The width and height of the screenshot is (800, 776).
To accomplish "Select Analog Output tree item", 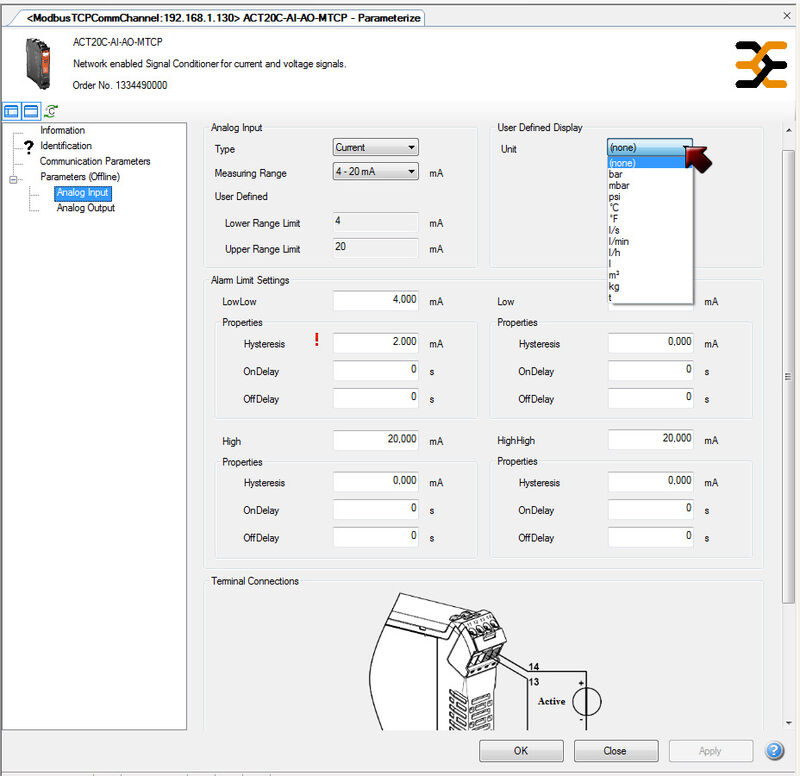I will tap(85, 208).
